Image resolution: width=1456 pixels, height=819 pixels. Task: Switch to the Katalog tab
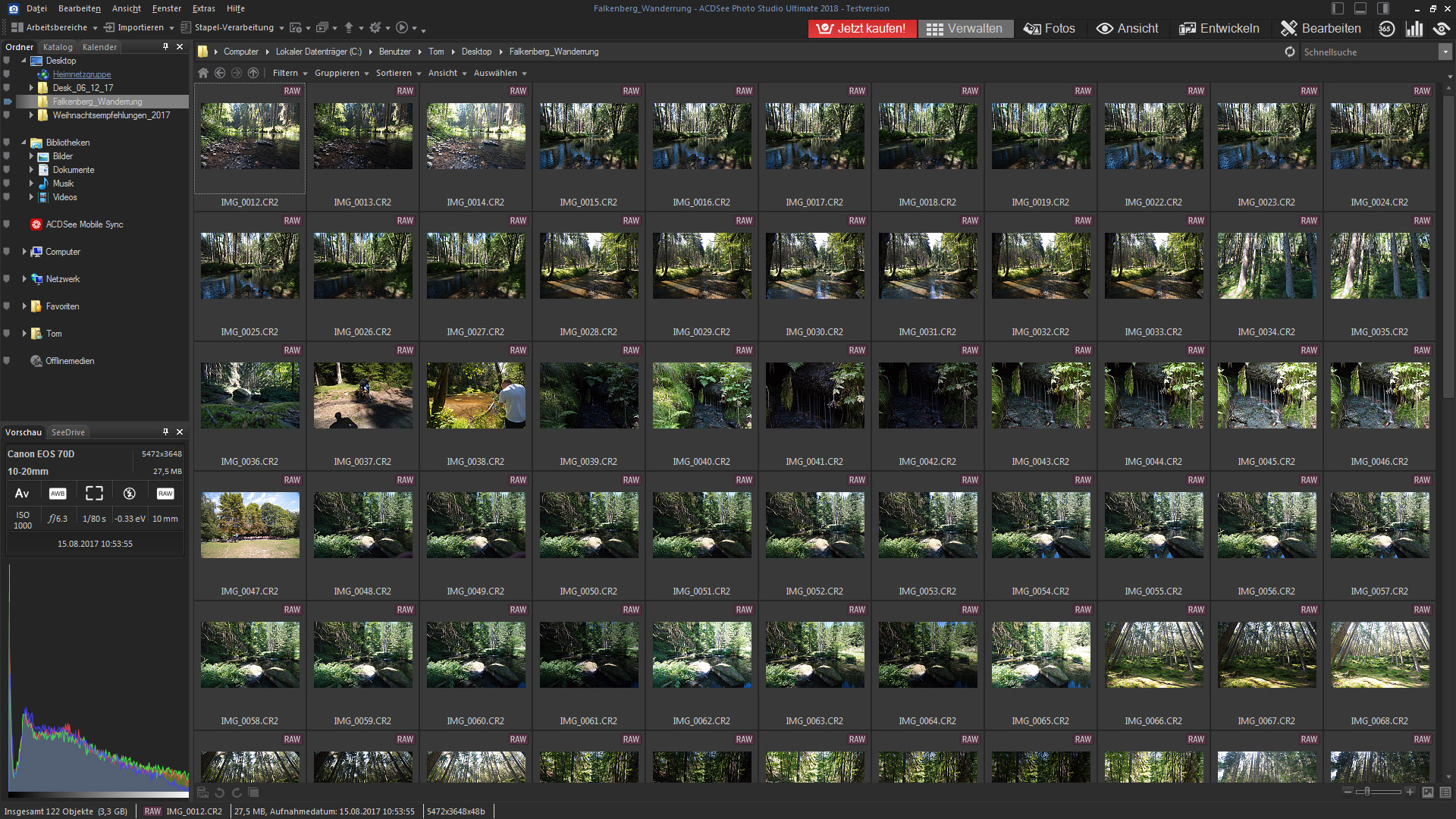click(58, 47)
